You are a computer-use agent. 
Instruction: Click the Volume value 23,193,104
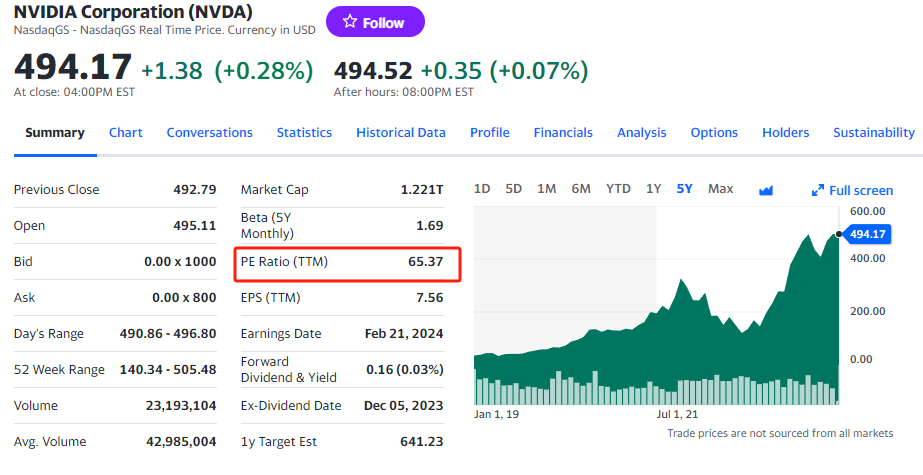coord(181,406)
